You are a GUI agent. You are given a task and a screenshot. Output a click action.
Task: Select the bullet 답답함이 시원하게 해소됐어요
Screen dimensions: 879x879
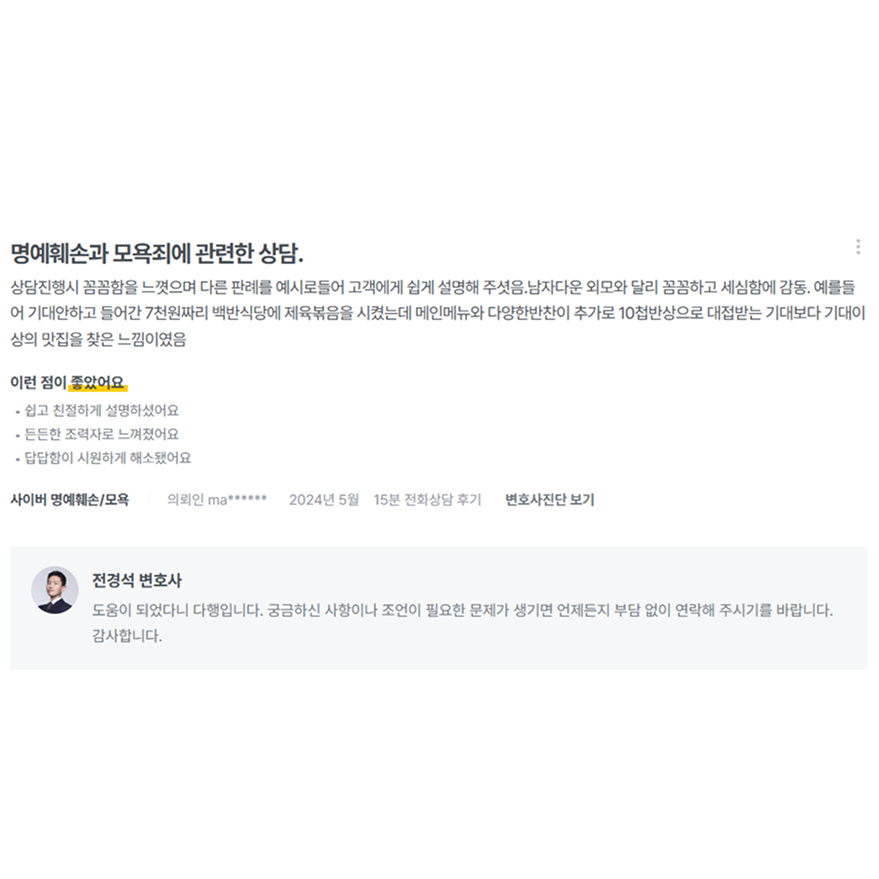click(x=108, y=458)
